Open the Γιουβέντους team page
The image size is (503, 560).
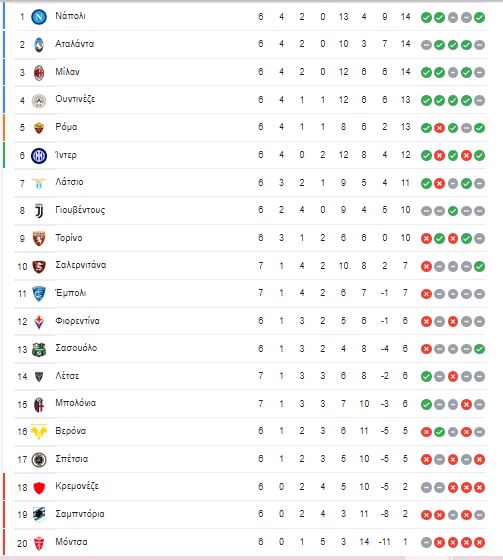(80, 210)
